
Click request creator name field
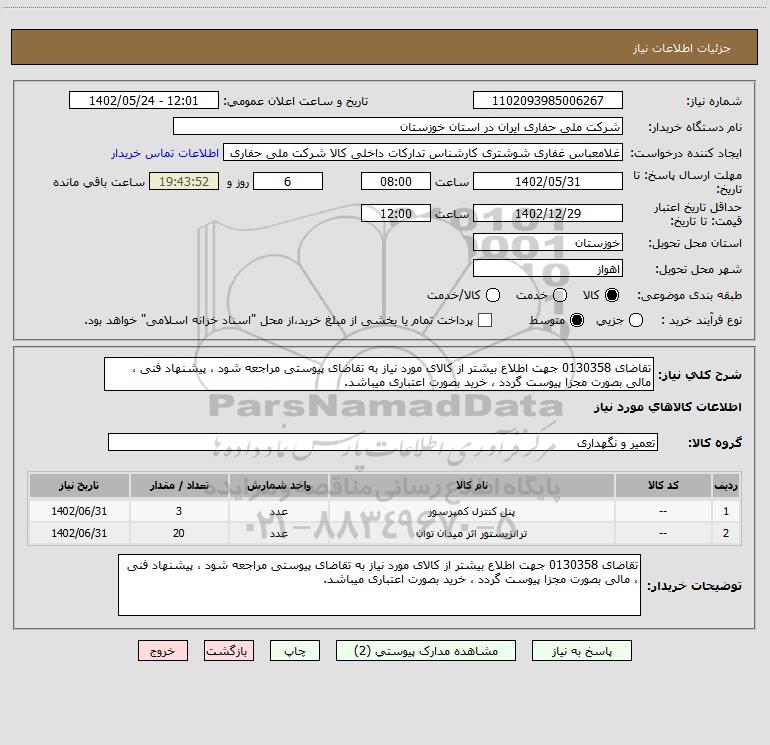423,152
